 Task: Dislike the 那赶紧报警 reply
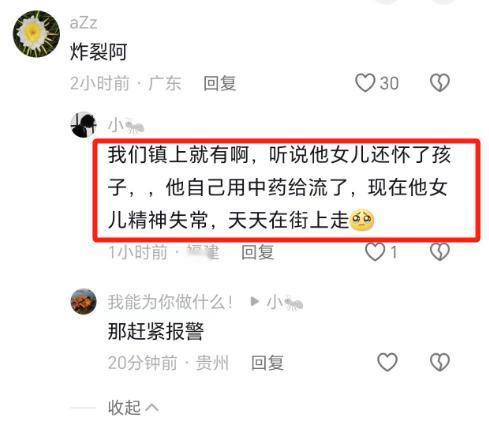pyautogui.click(x=440, y=362)
